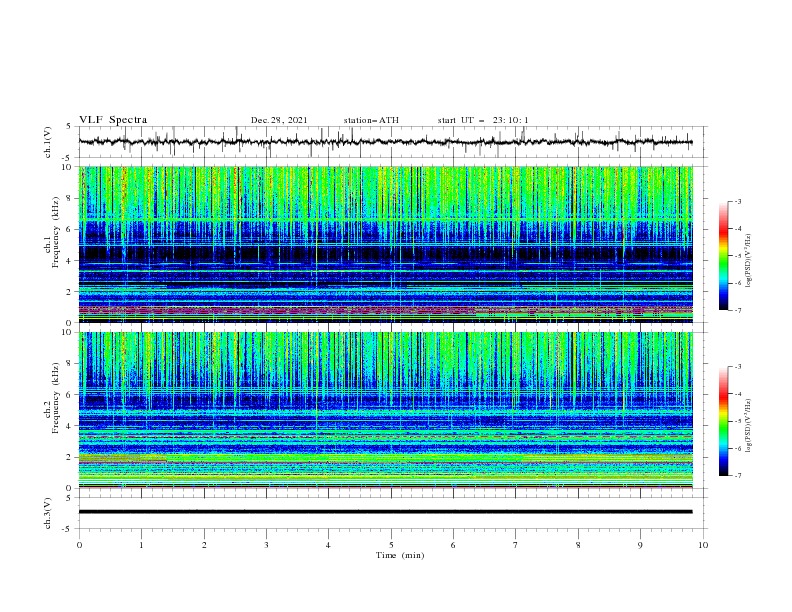Click time axis tick label '7'
Image resolution: width=792 pixels, height=612 pixels.
(x=516, y=545)
